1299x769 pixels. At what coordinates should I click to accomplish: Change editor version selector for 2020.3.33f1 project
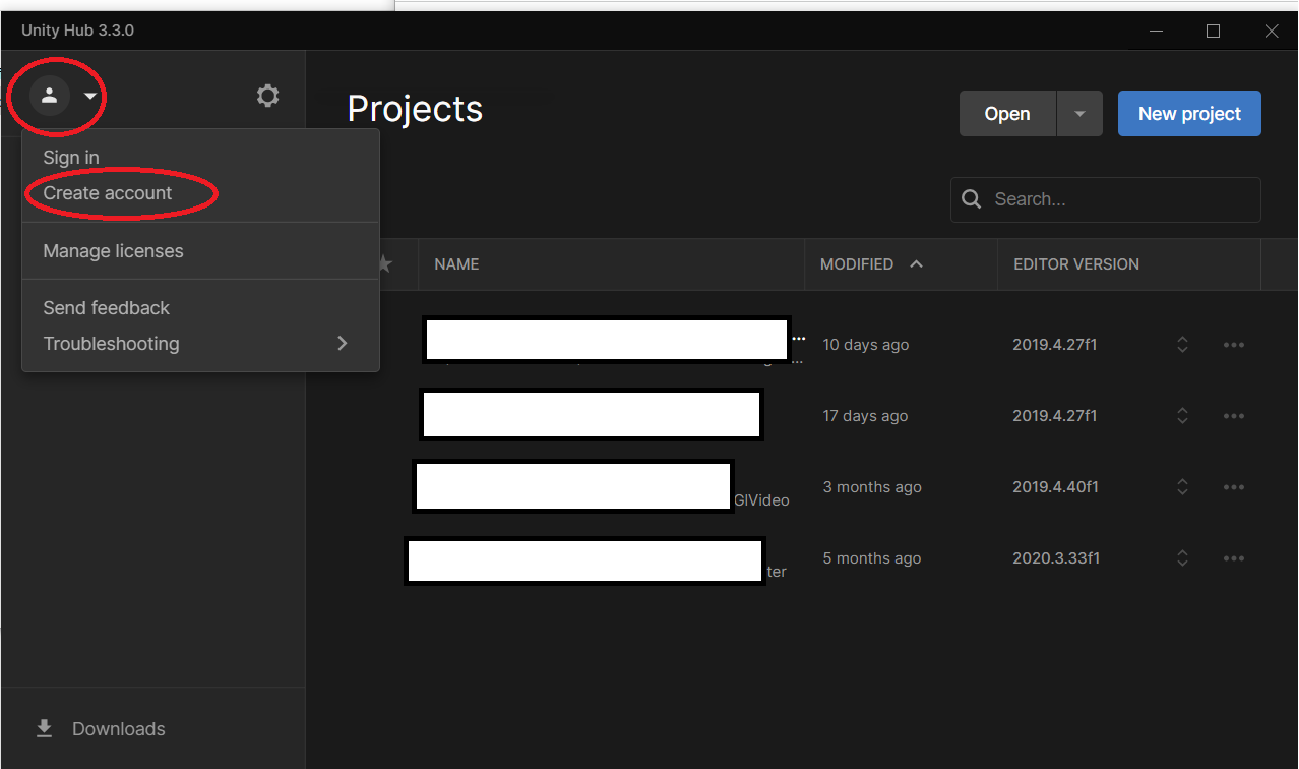click(x=1182, y=558)
